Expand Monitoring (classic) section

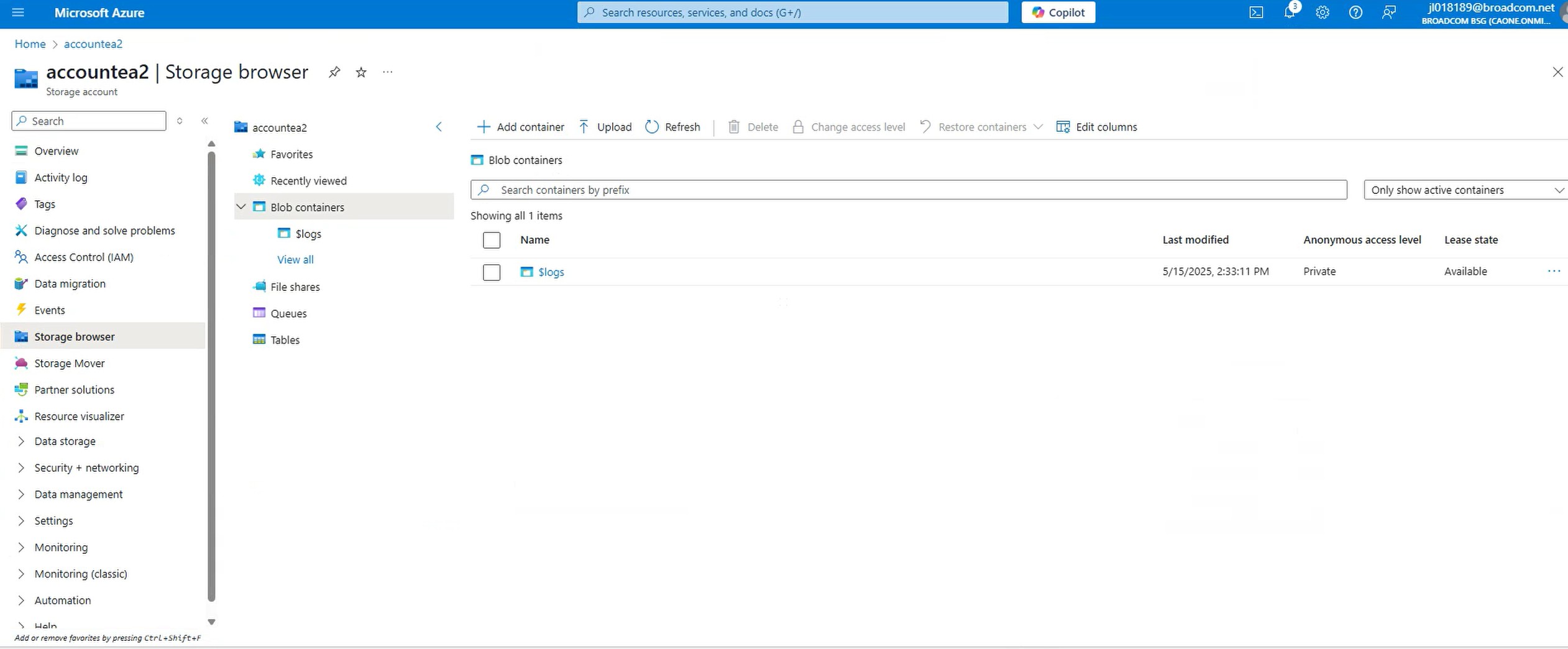(21, 574)
